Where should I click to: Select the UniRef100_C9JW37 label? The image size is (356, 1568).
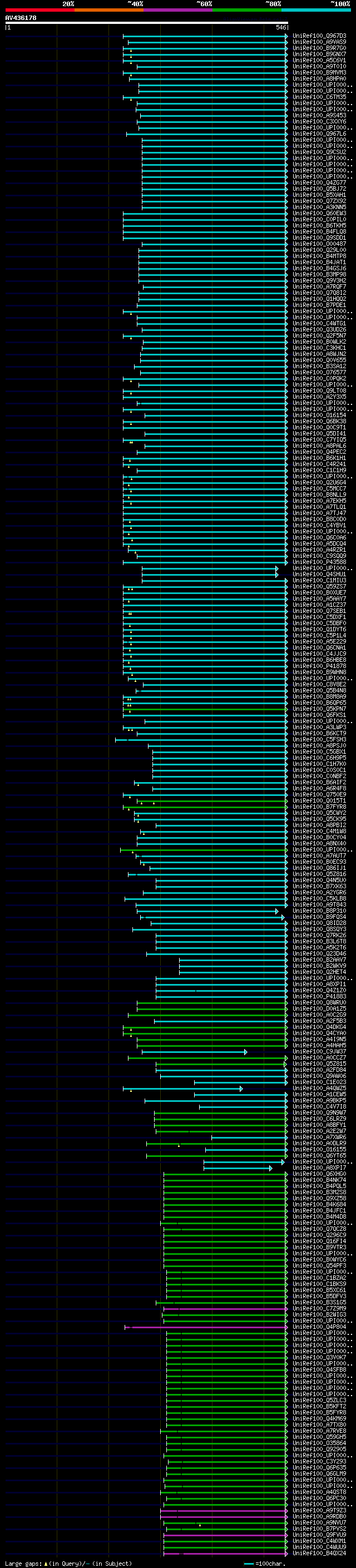click(x=319, y=1051)
